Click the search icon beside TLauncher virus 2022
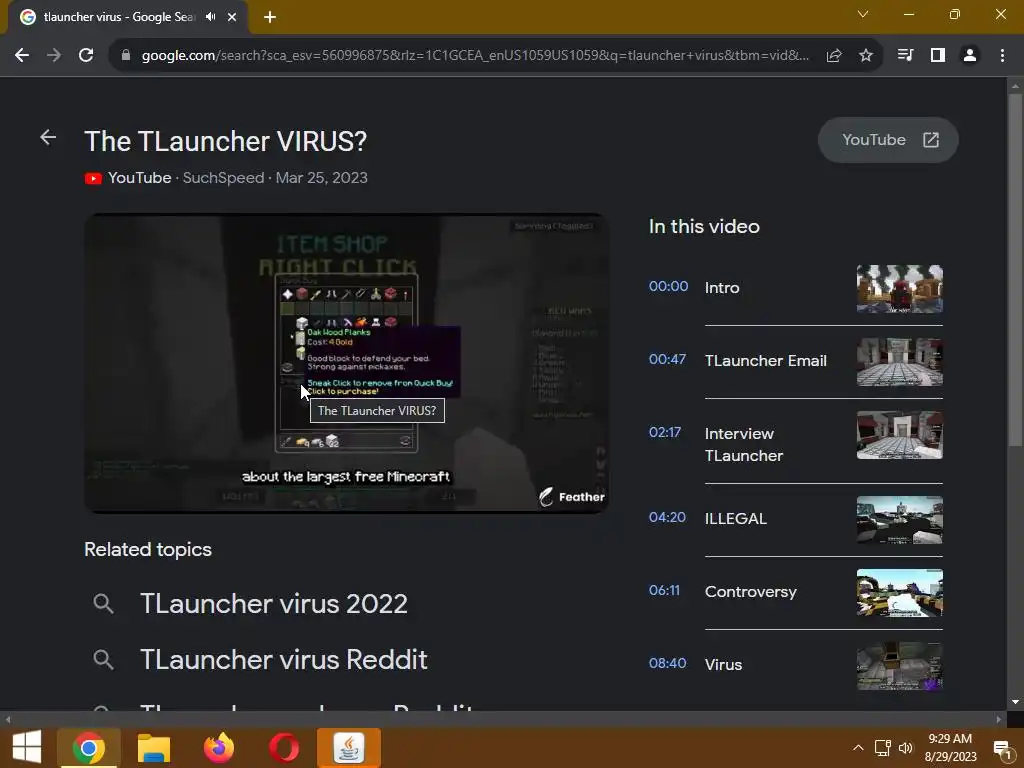The image size is (1024, 768). pyautogui.click(x=103, y=603)
